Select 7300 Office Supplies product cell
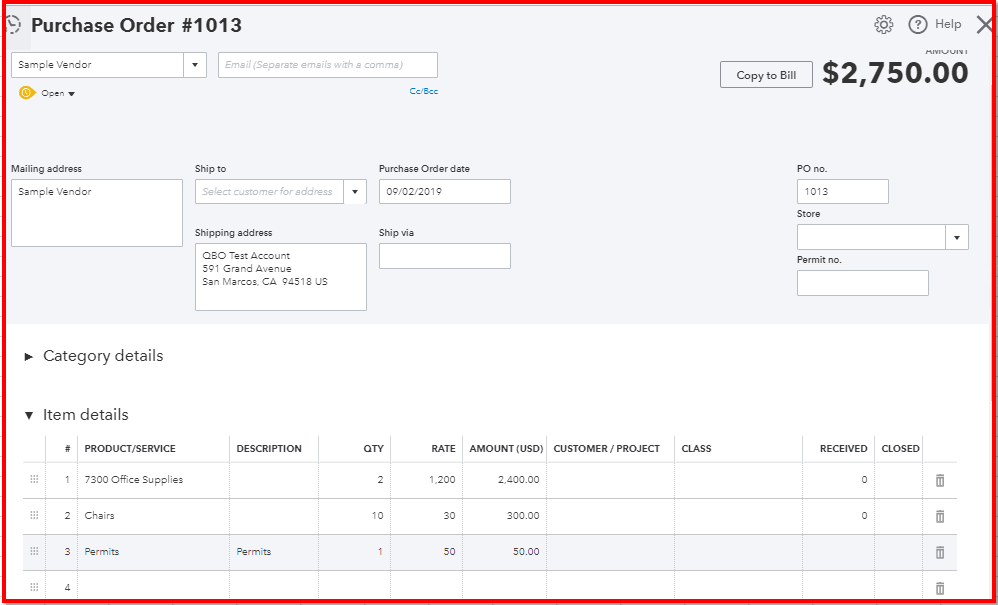 153,480
